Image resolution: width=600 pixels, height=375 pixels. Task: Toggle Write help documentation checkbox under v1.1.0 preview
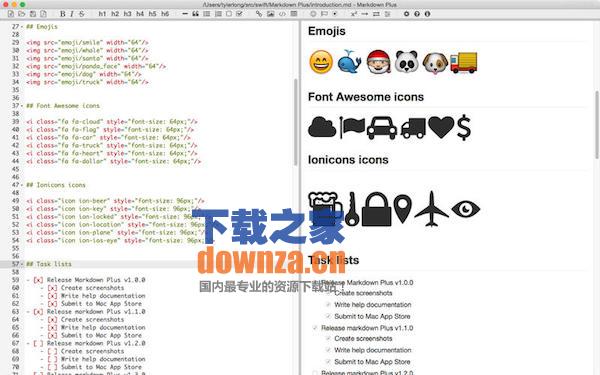pos(328,350)
